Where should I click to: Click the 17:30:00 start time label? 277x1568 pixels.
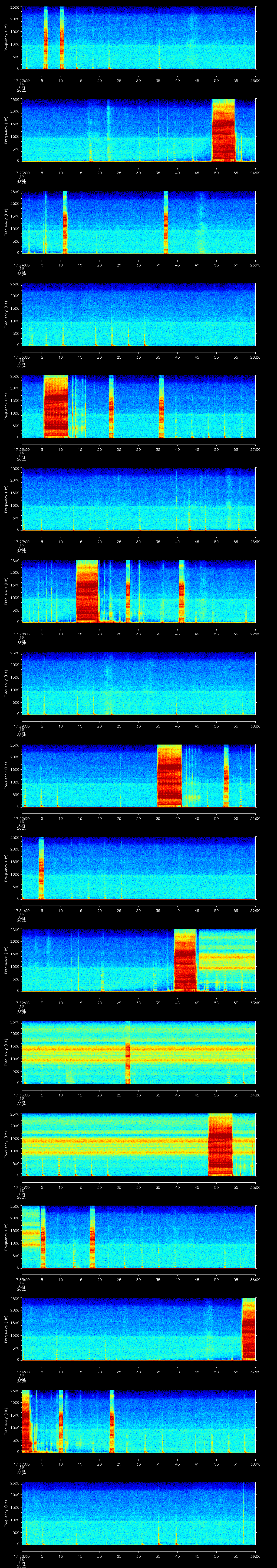click(21, 818)
